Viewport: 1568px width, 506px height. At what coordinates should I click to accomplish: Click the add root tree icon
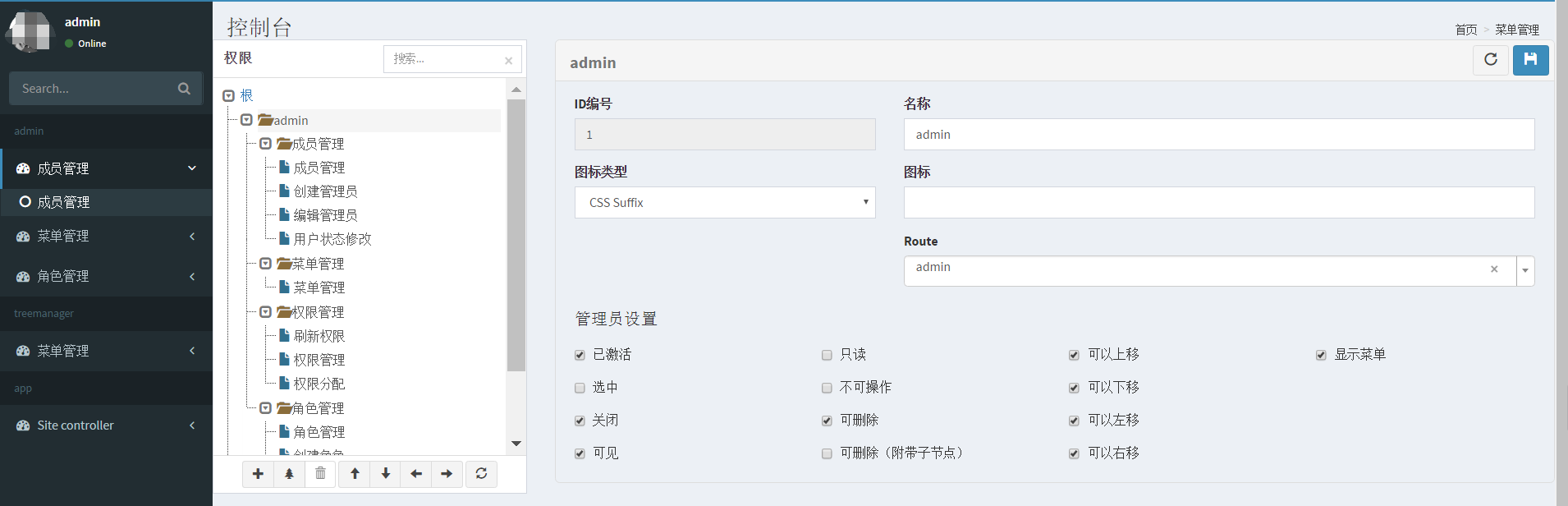(289, 474)
